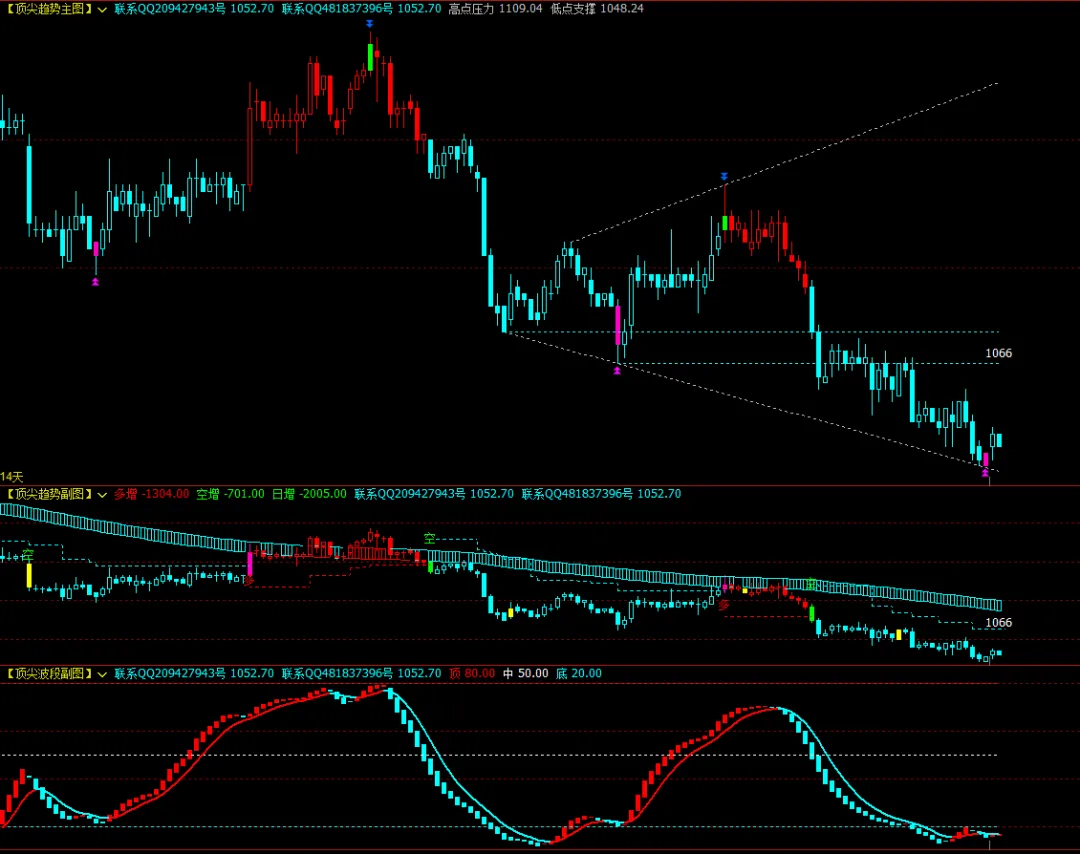Viewport: 1080px width, 854px height.
Task: Click the 顶 80.00 level label
Action: coord(472,674)
